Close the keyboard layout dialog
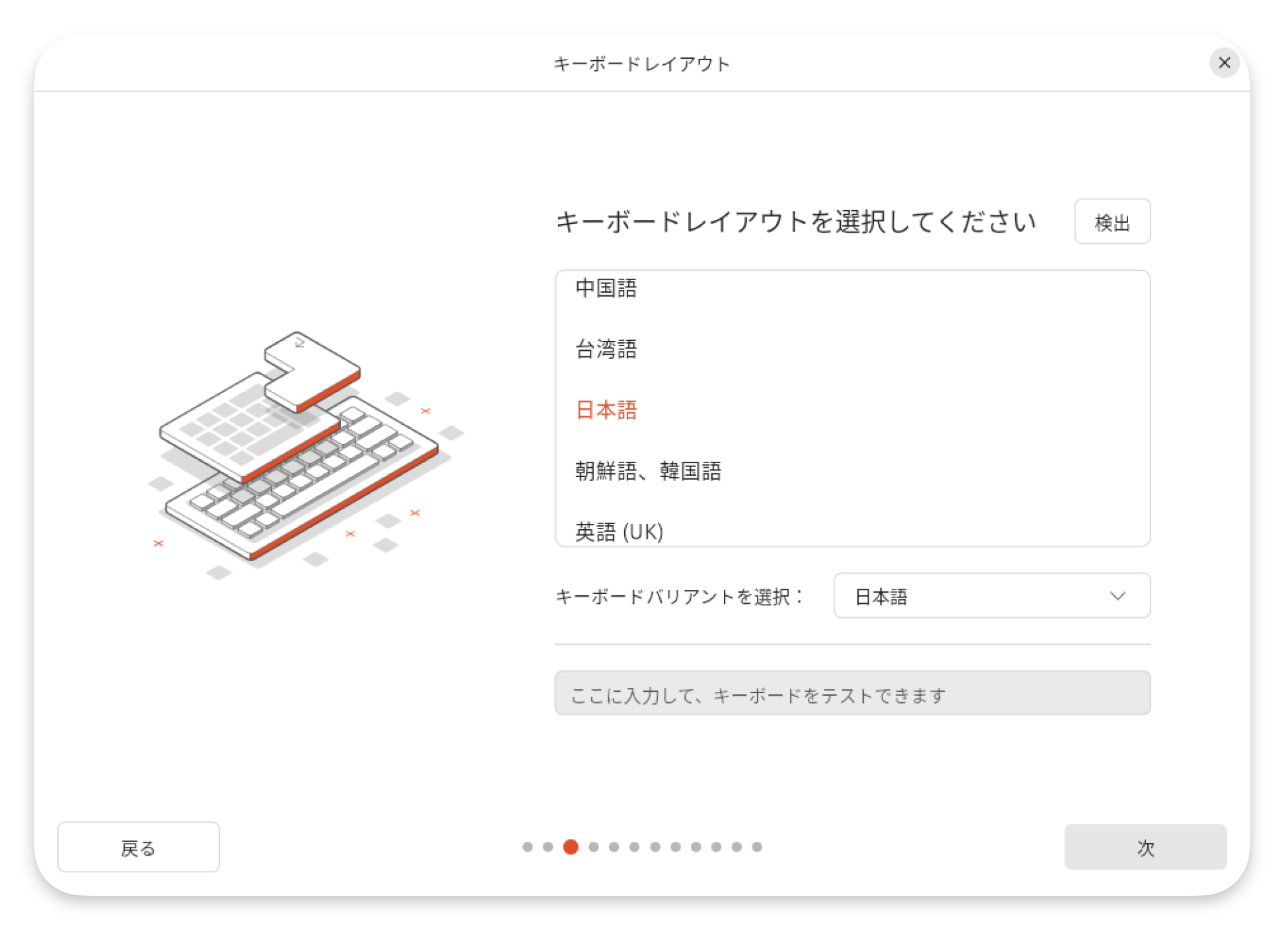Viewport: 1288px width, 925px height. tap(1224, 63)
